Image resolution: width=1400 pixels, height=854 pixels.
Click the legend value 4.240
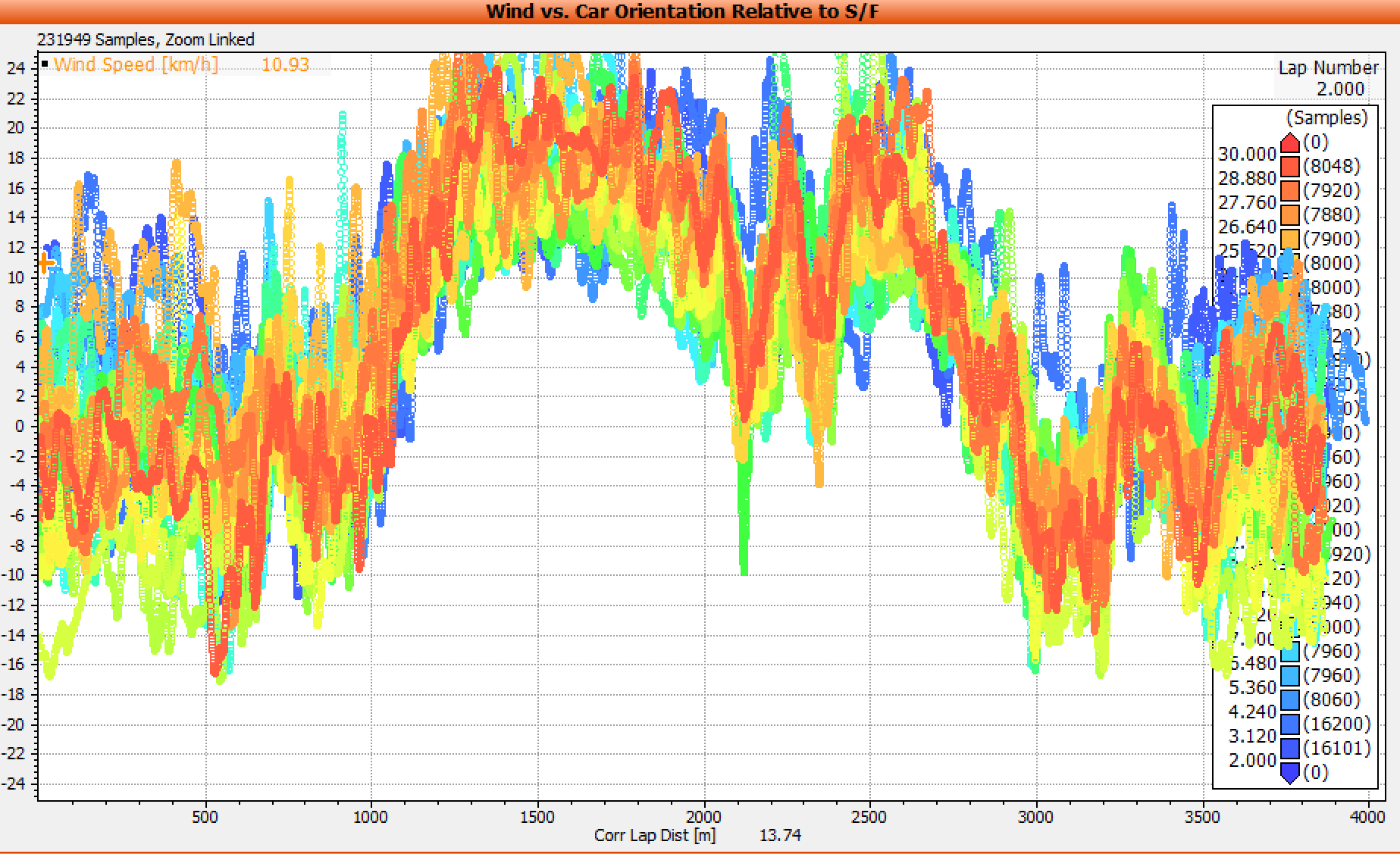tap(1252, 712)
